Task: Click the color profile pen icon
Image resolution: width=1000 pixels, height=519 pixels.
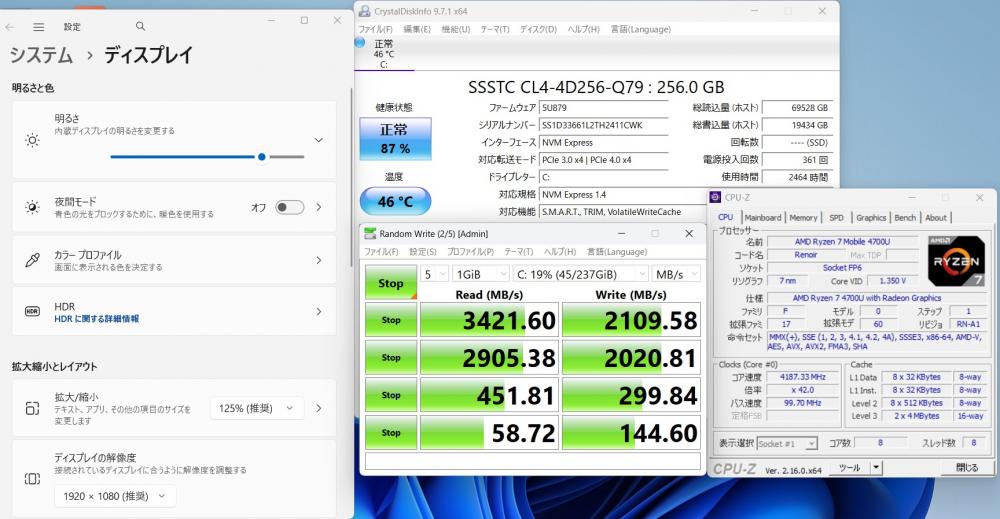Action: pyautogui.click(x=32, y=260)
